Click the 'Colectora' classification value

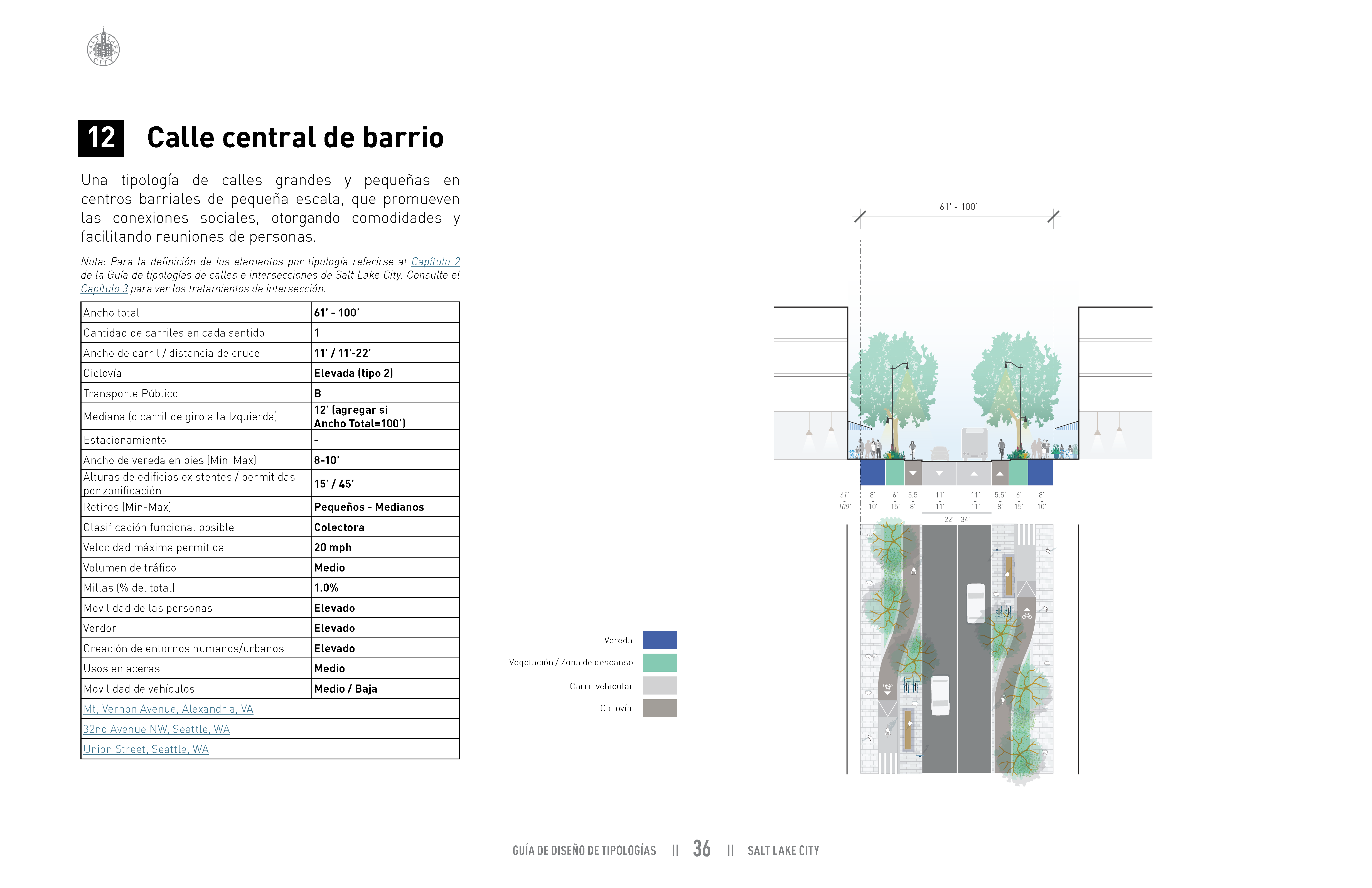tap(339, 528)
